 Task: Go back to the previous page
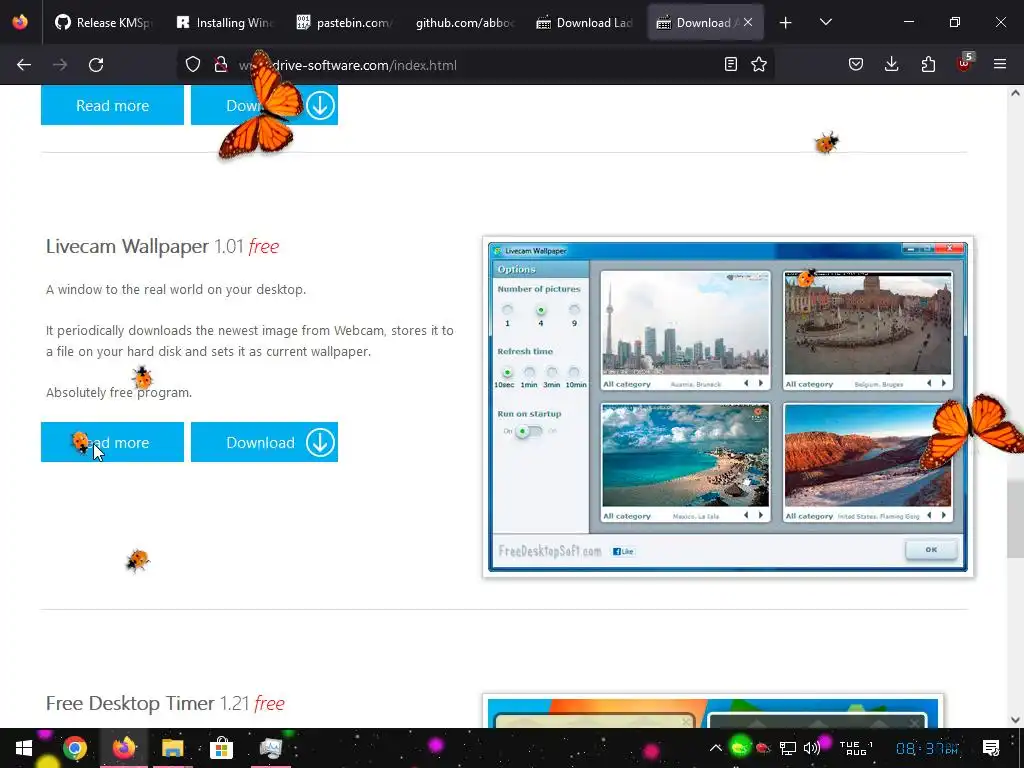point(24,65)
